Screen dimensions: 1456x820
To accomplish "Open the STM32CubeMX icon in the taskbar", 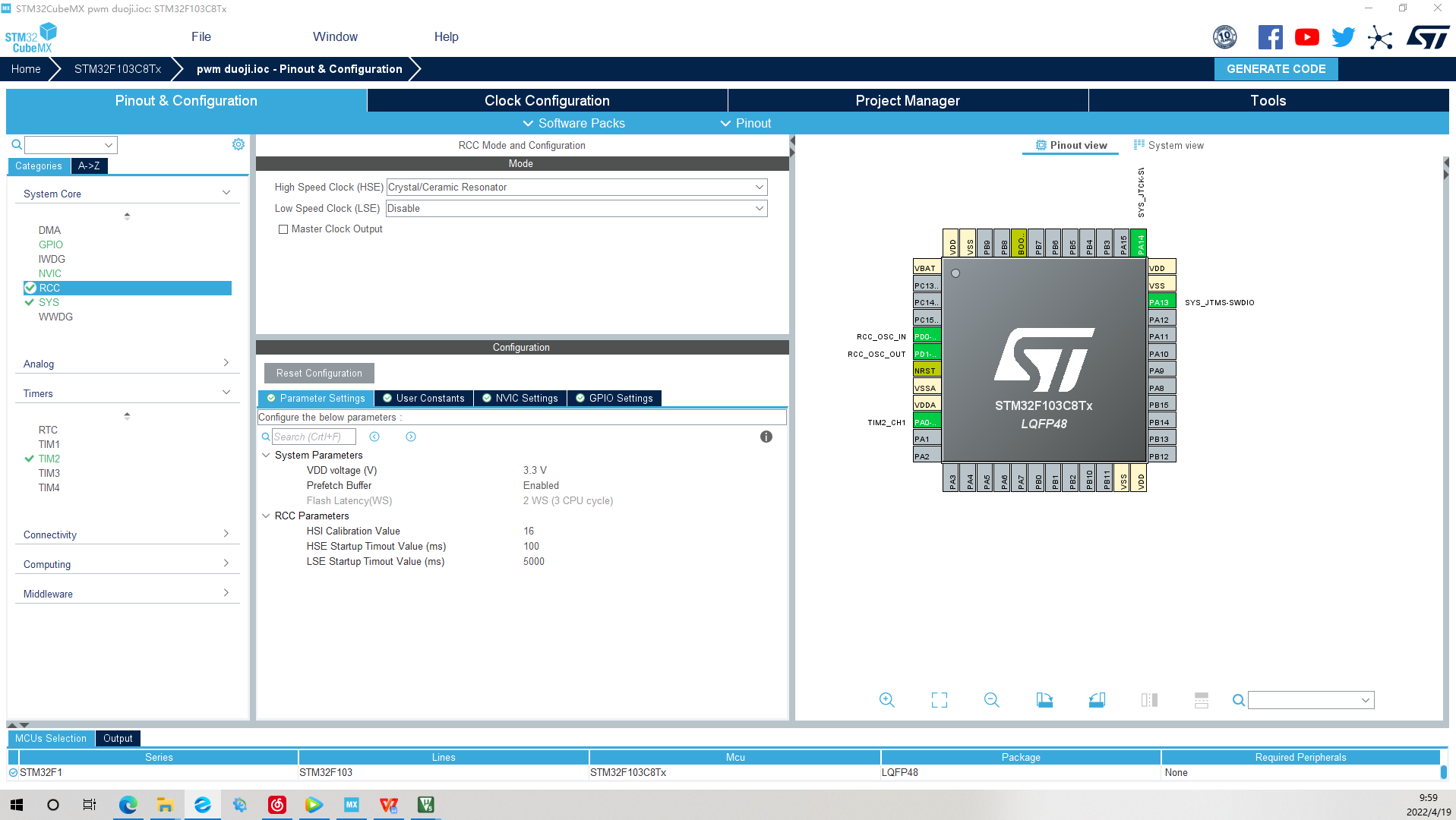I will tap(351, 805).
